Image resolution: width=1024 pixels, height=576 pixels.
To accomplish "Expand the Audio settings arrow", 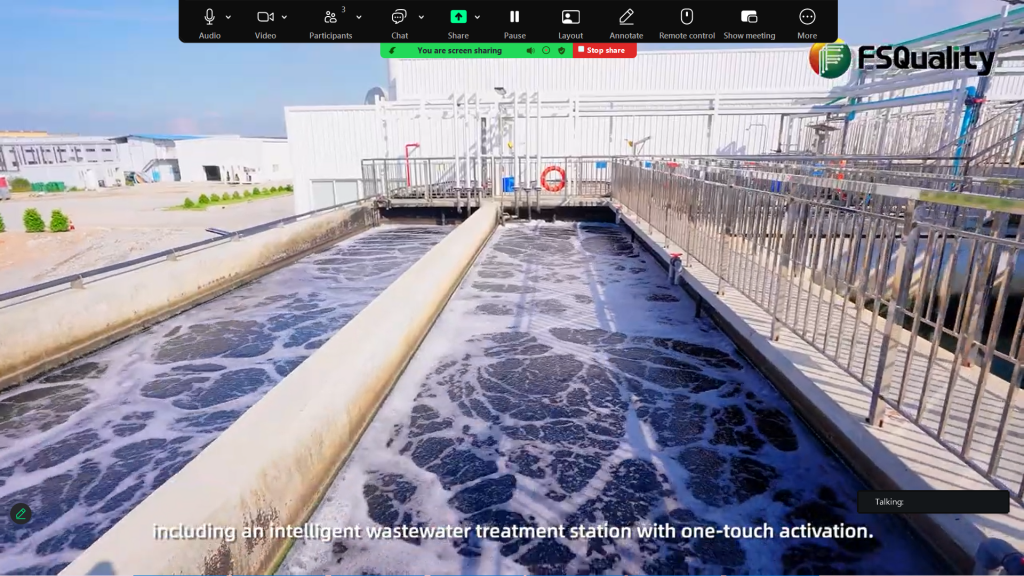I will tap(228, 17).
